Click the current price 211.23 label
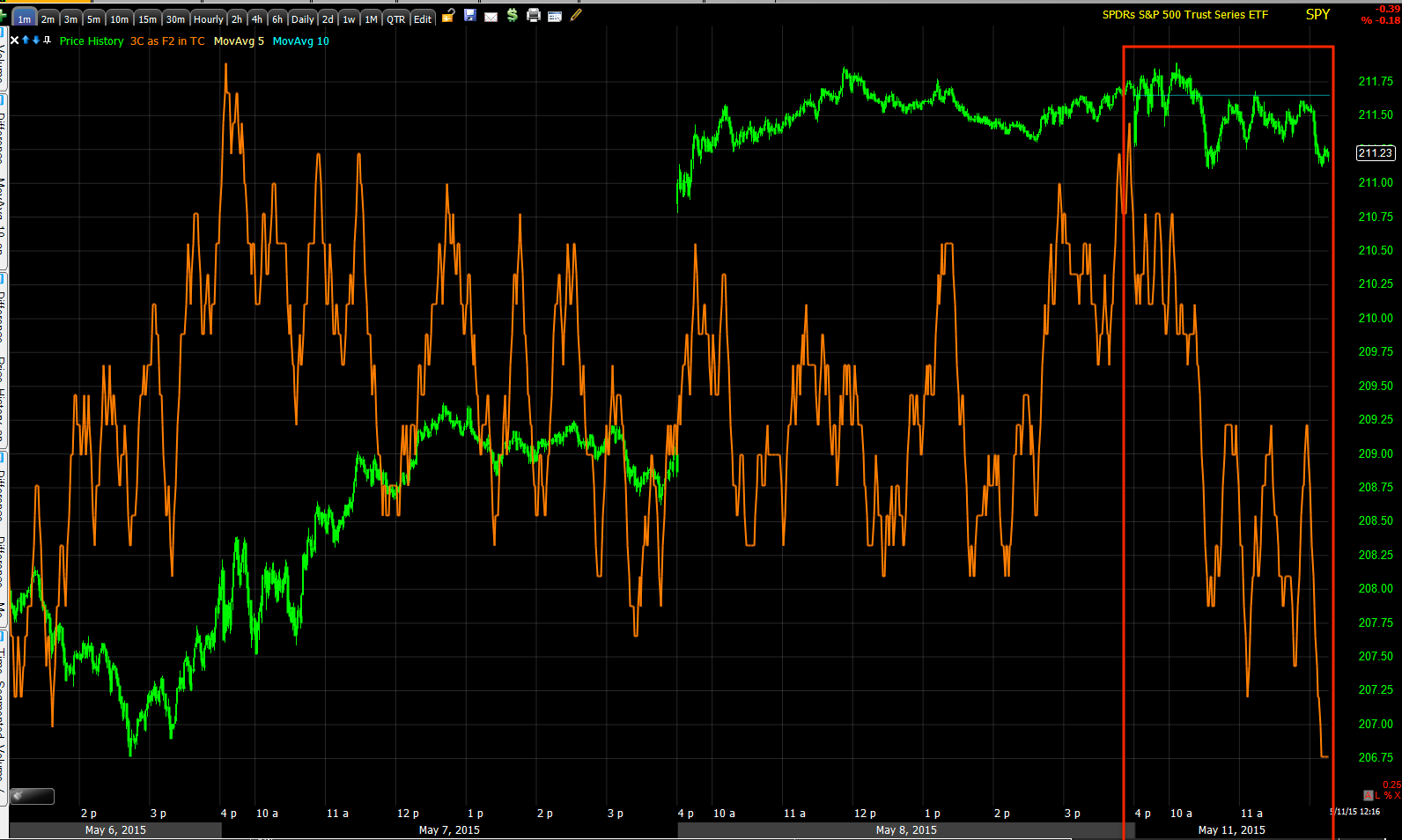The height and width of the screenshot is (840, 1402). (1376, 153)
